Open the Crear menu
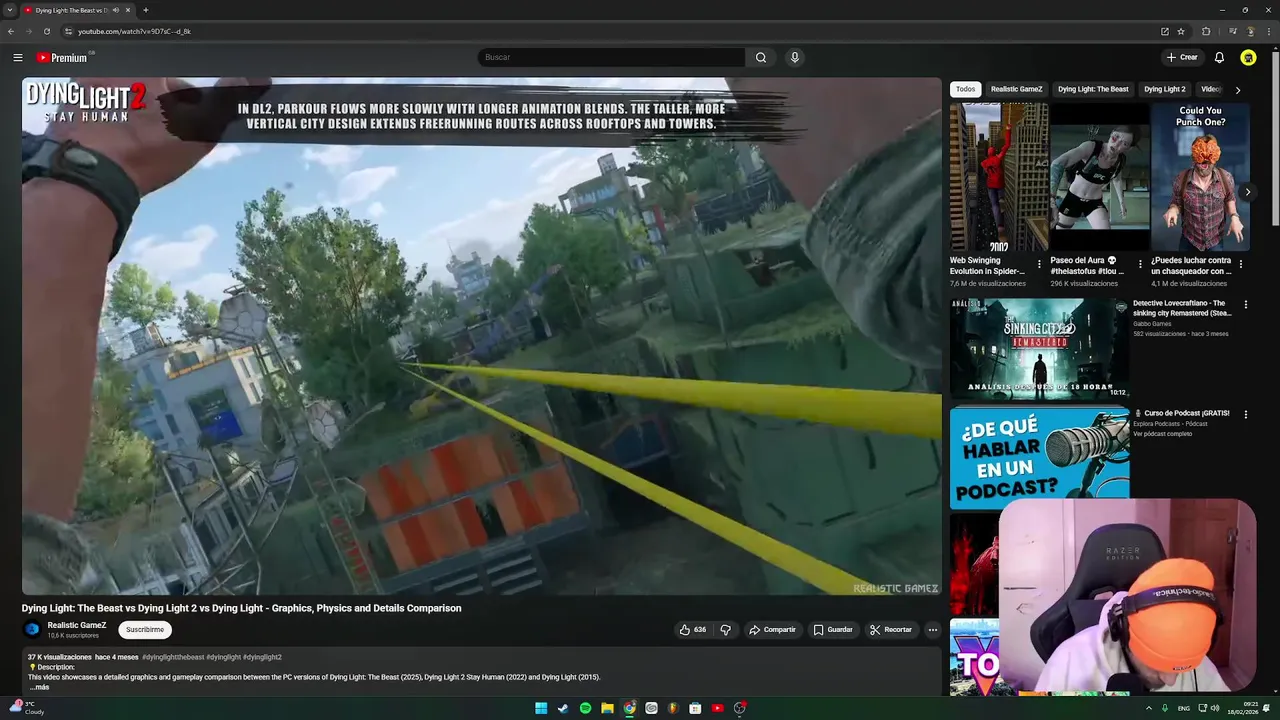 (1181, 57)
